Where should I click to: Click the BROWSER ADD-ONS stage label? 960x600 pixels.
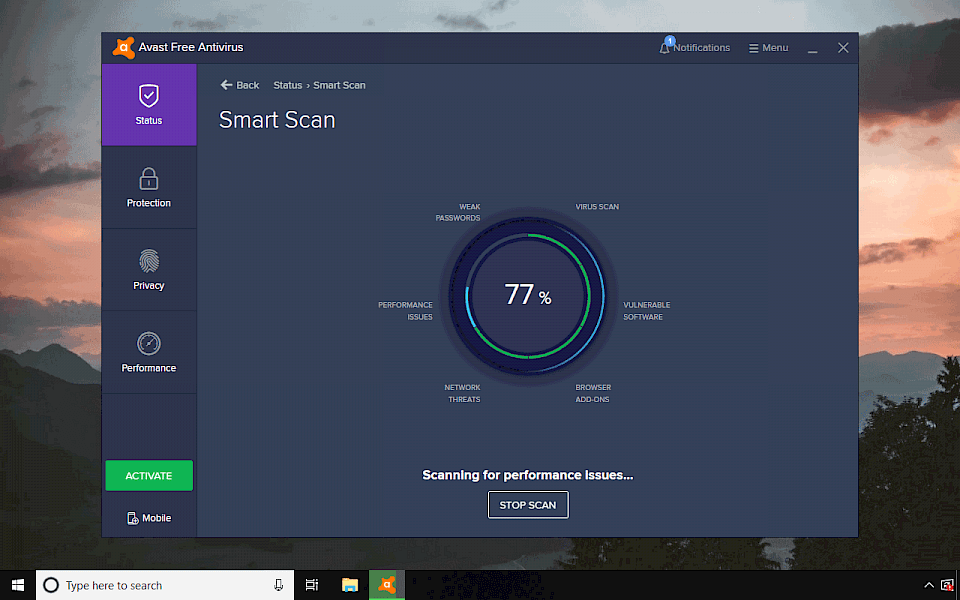(593, 393)
